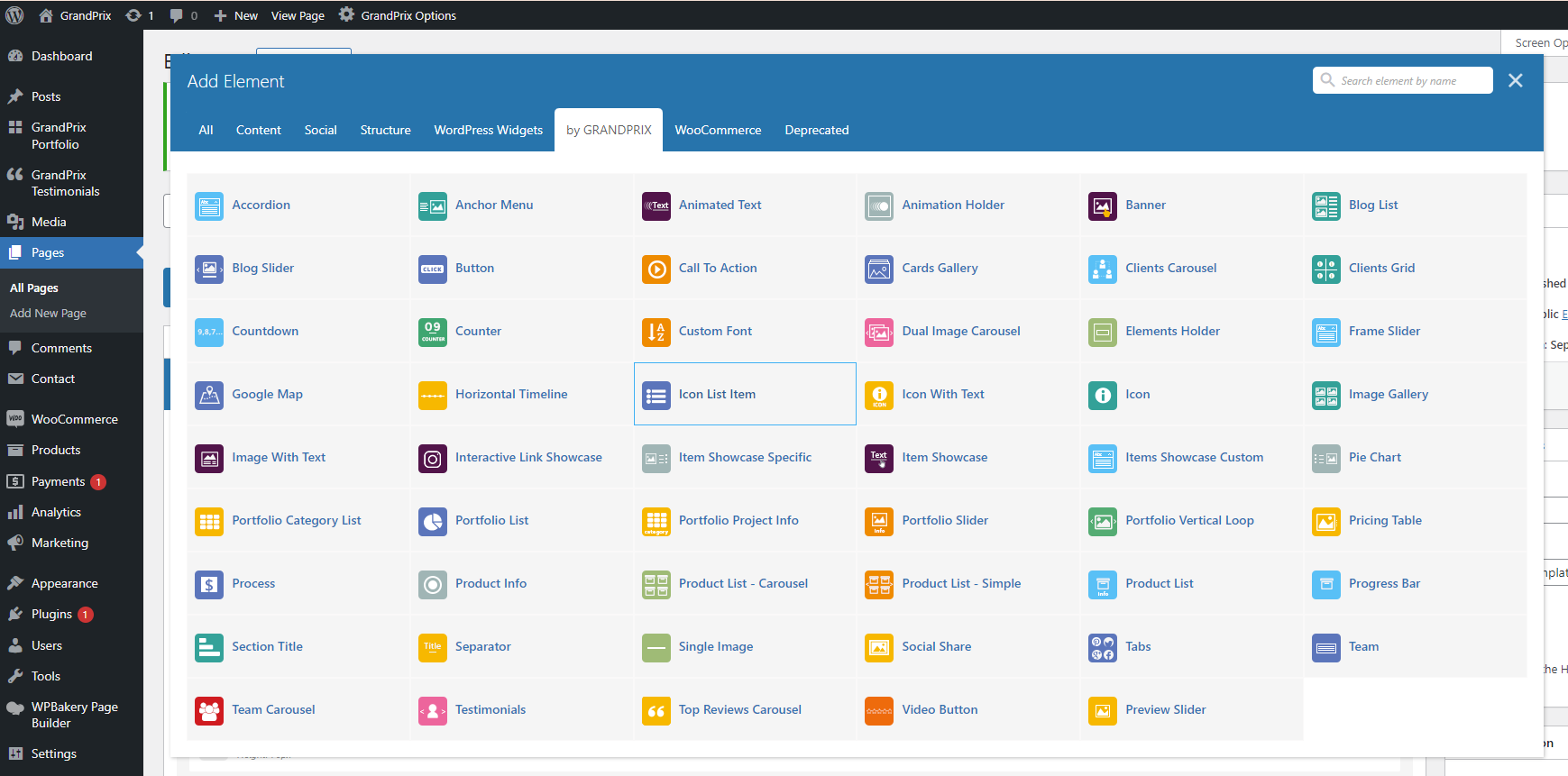Click the Animation Holder element icon
This screenshot has width=1568, height=776.
pos(879,206)
